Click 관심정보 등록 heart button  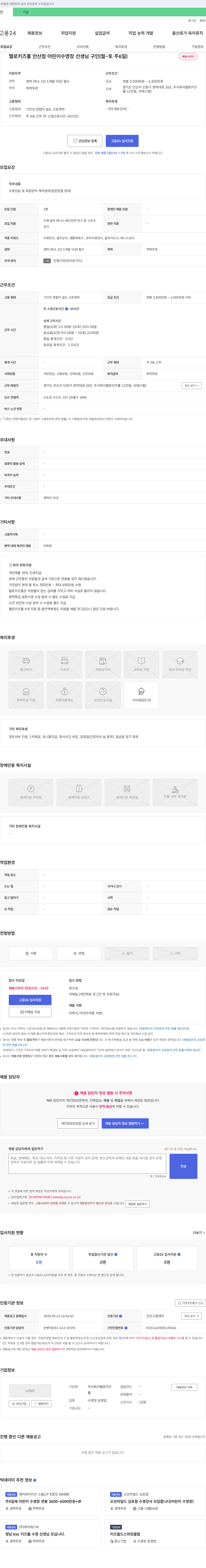tap(85, 141)
